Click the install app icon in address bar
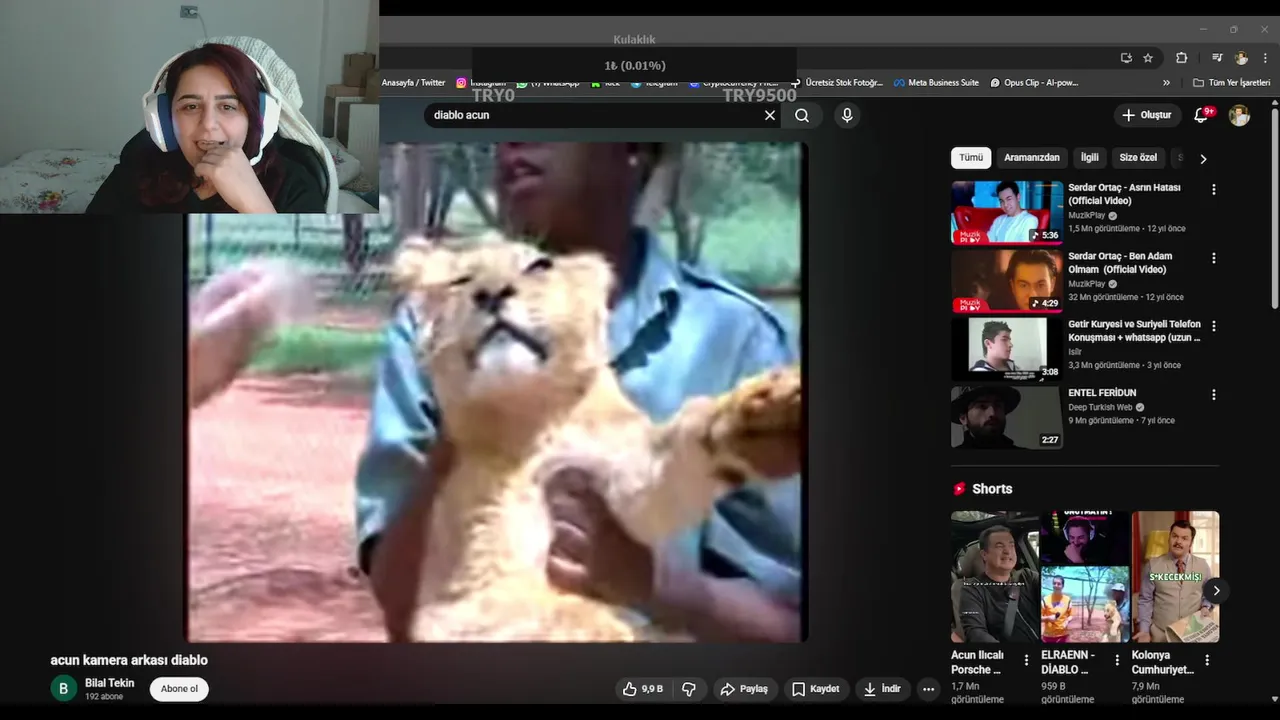The image size is (1280, 720). pyautogui.click(x=1126, y=58)
